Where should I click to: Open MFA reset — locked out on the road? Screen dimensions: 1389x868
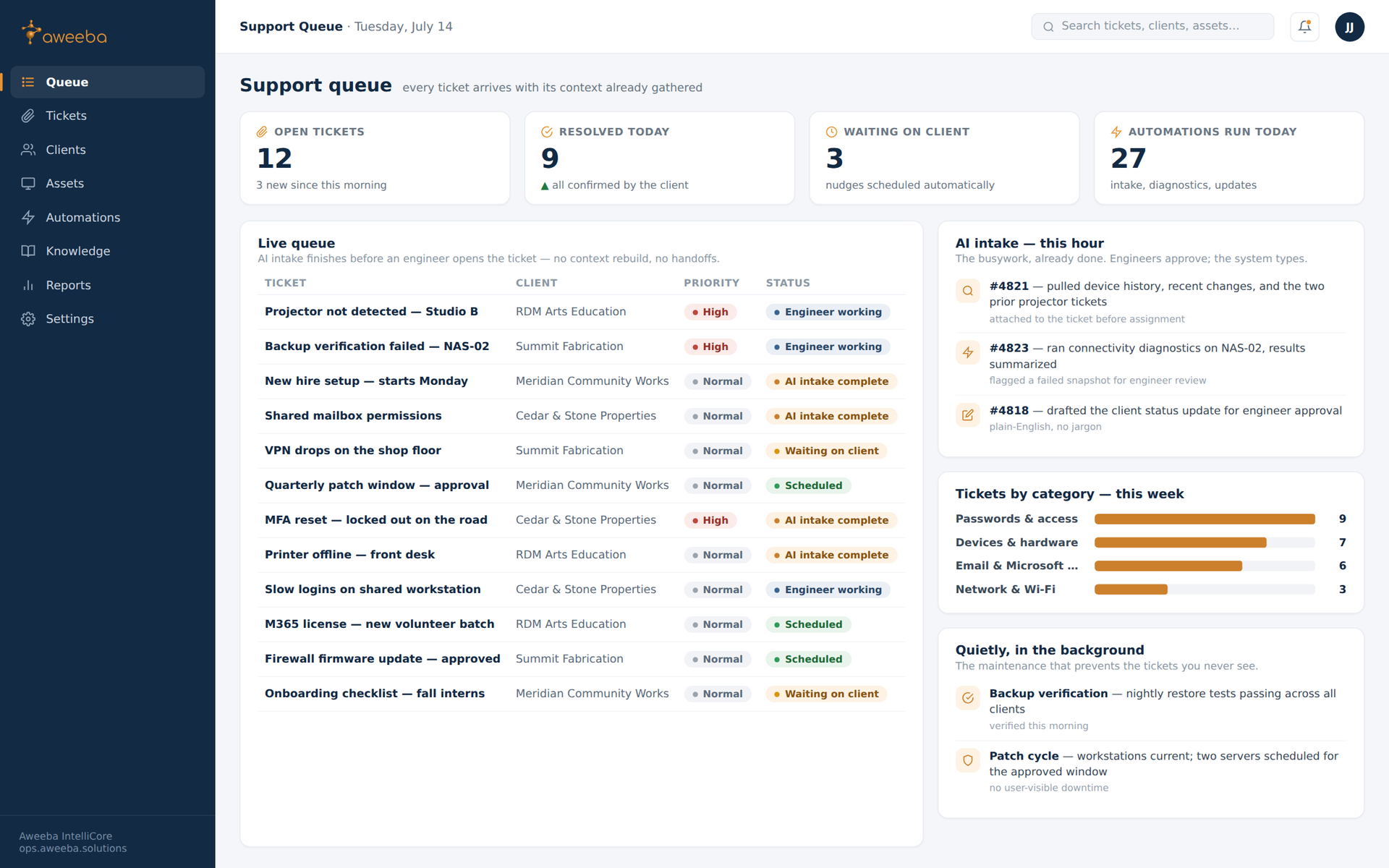[x=376, y=520]
